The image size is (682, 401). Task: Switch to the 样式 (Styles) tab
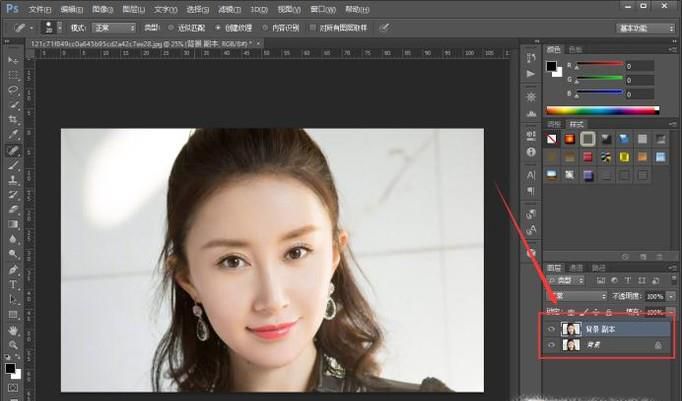coord(577,124)
